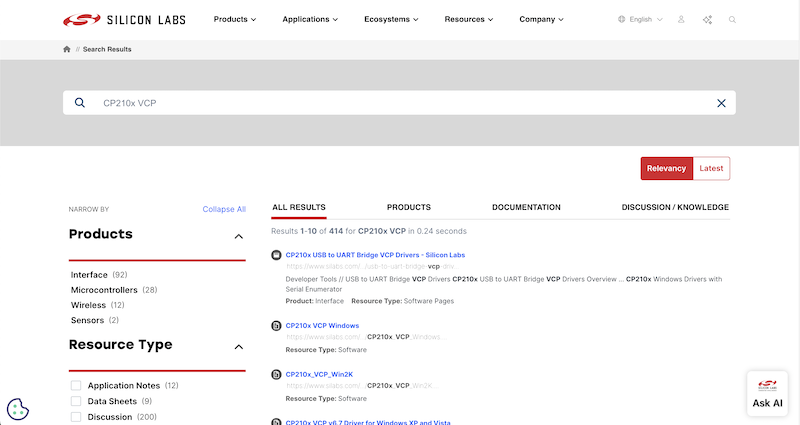This screenshot has height=425, width=800.
Task: Collapse the Resource Type filter section
Action: (238, 347)
